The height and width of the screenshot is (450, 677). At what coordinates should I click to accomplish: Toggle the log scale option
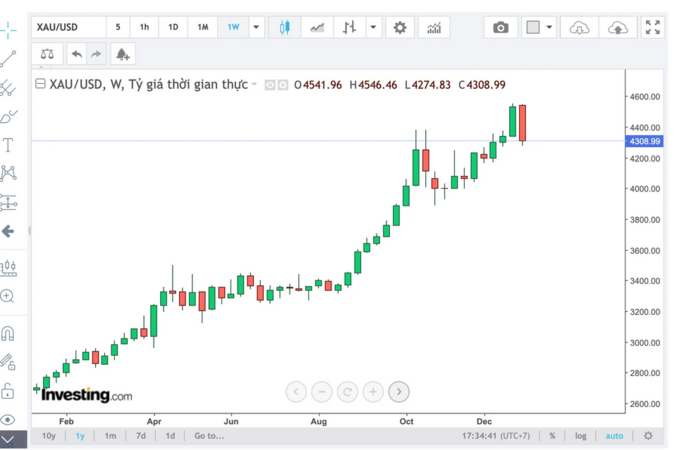[x=581, y=436]
